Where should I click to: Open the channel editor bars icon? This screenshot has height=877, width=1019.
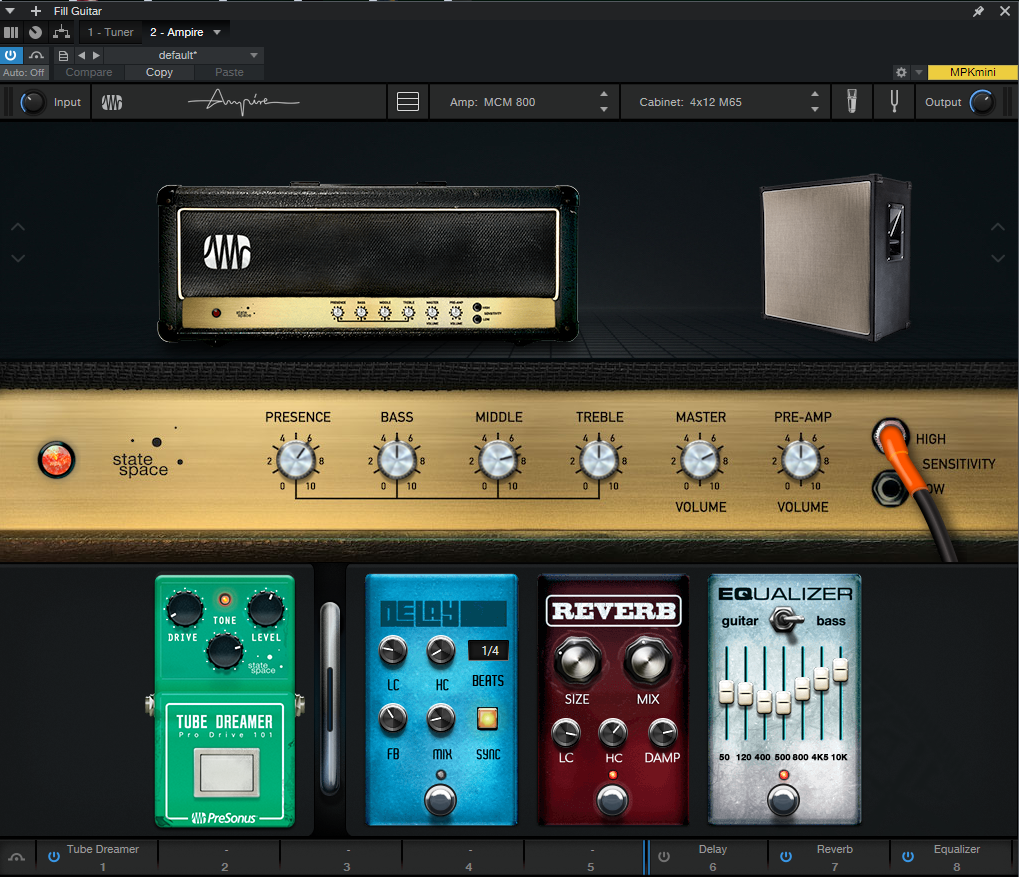pos(11,32)
